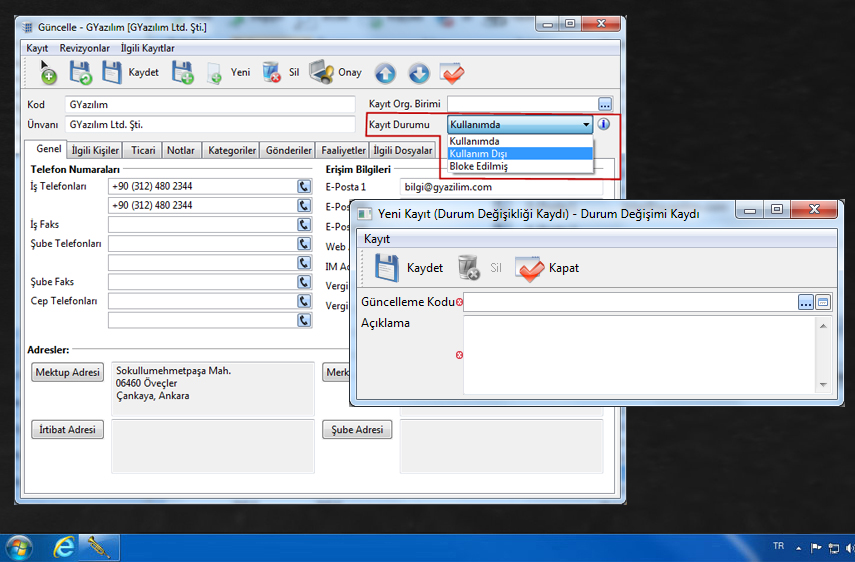Click the phone icon in İş Faks row
This screenshot has height=562, width=855.
point(304,224)
